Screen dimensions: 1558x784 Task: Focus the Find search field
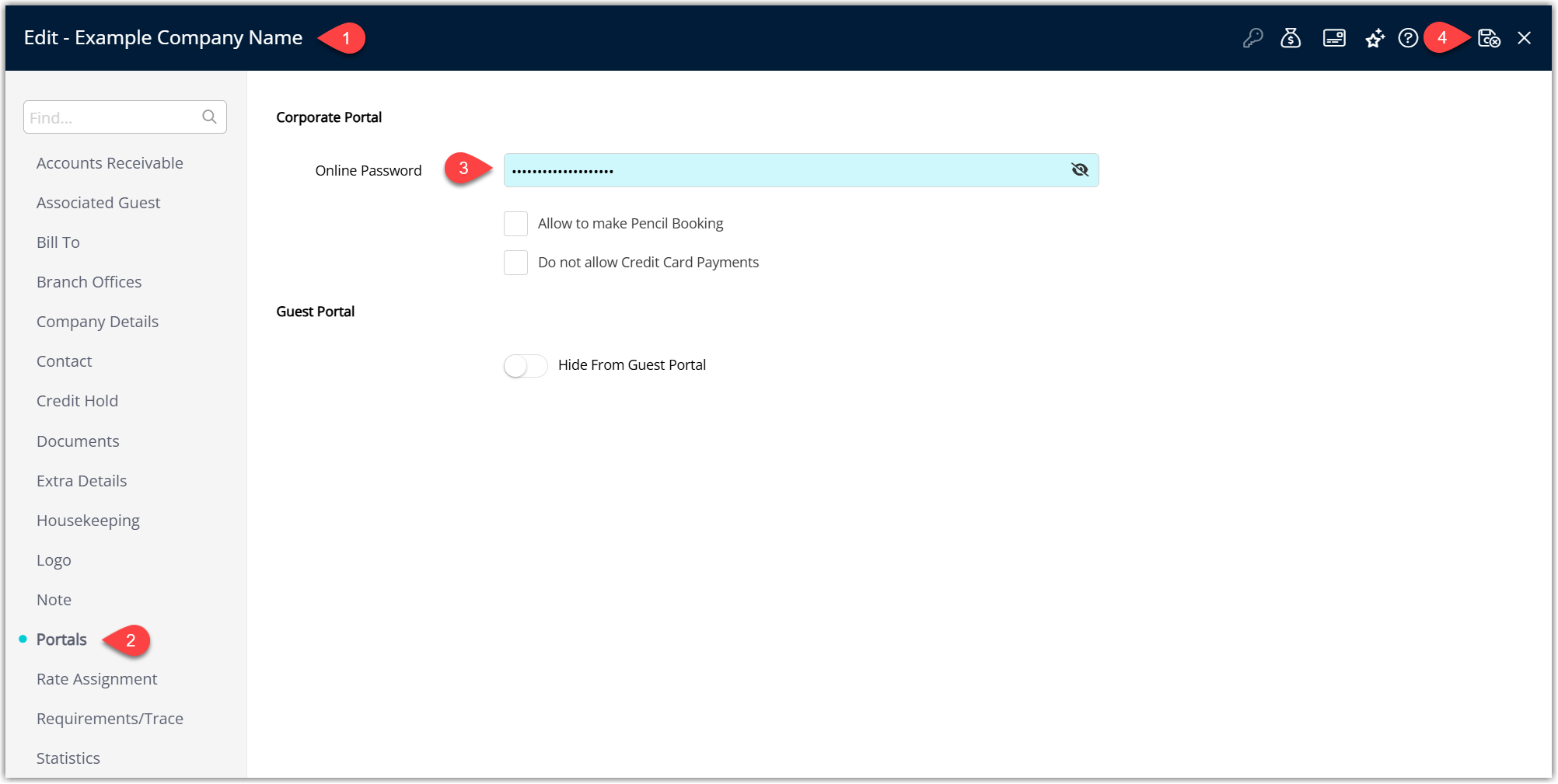coord(124,117)
